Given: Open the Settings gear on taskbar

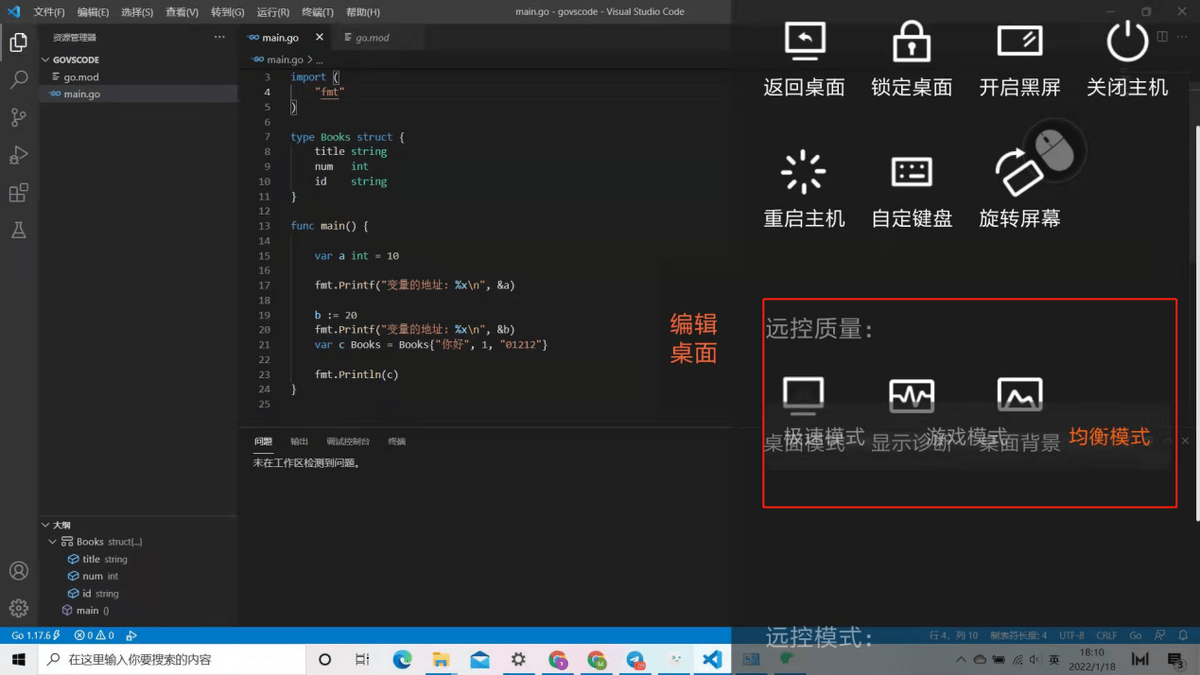Looking at the screenshot, I should click(x=518, y=660).
